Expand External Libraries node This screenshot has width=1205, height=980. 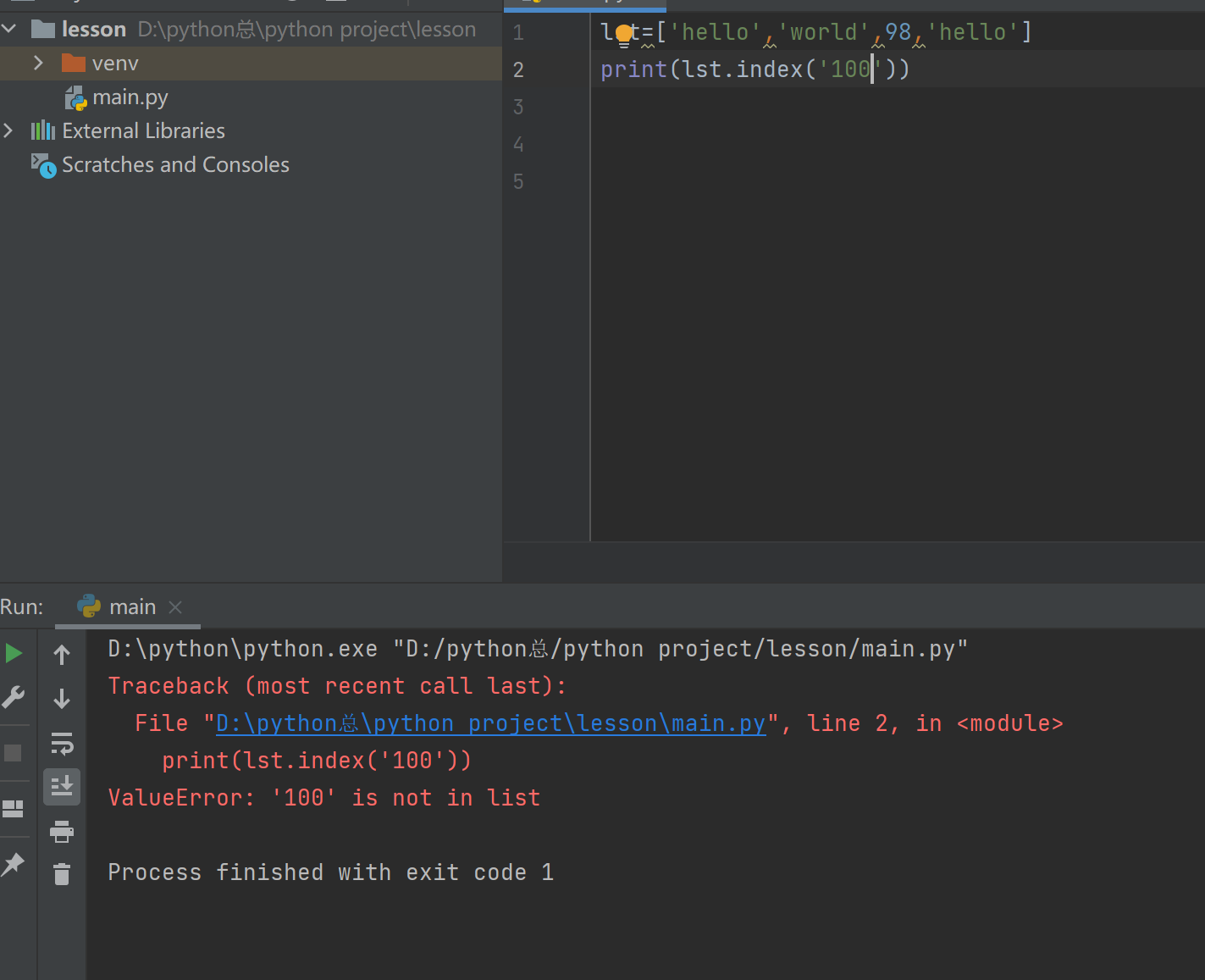click(x=8, y=130)
